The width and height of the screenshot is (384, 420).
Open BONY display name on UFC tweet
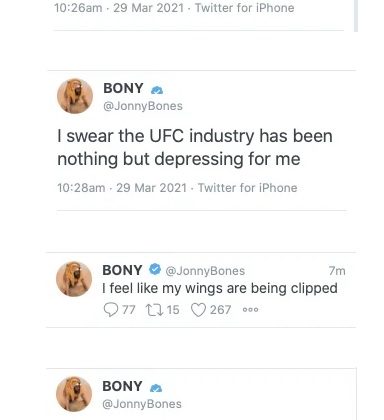123,88
